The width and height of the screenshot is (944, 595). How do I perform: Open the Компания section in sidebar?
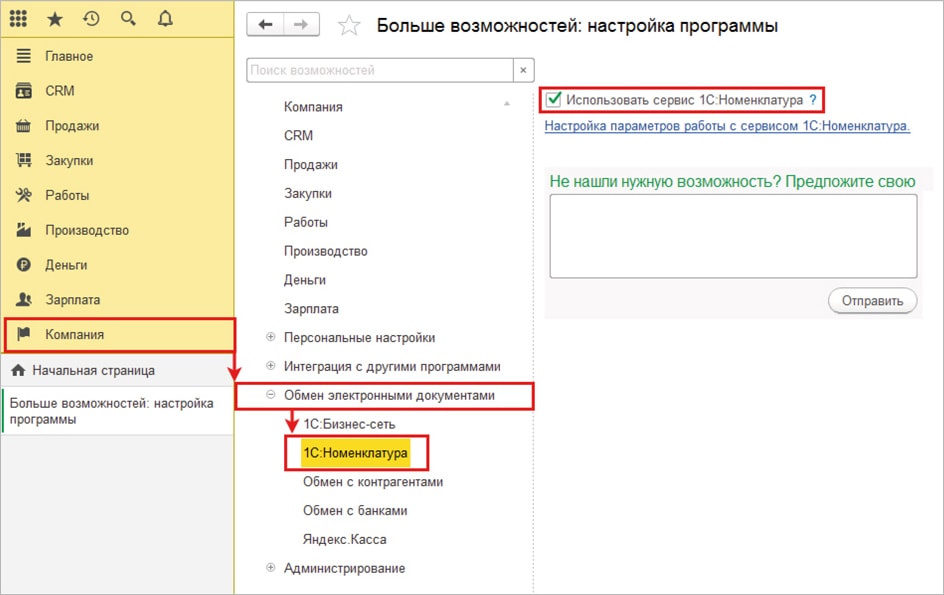[75, 335]
